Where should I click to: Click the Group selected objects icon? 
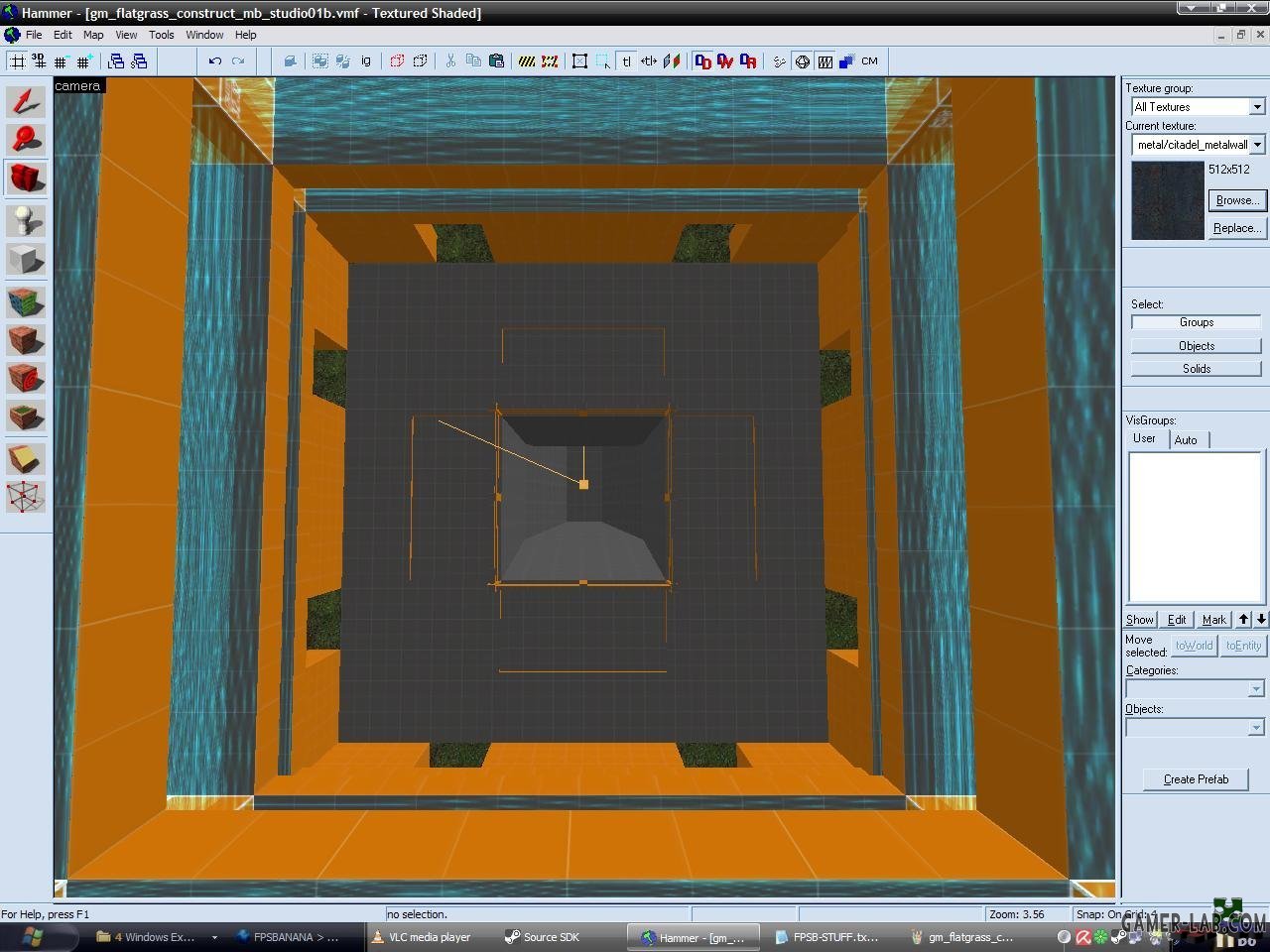(320, 61)
